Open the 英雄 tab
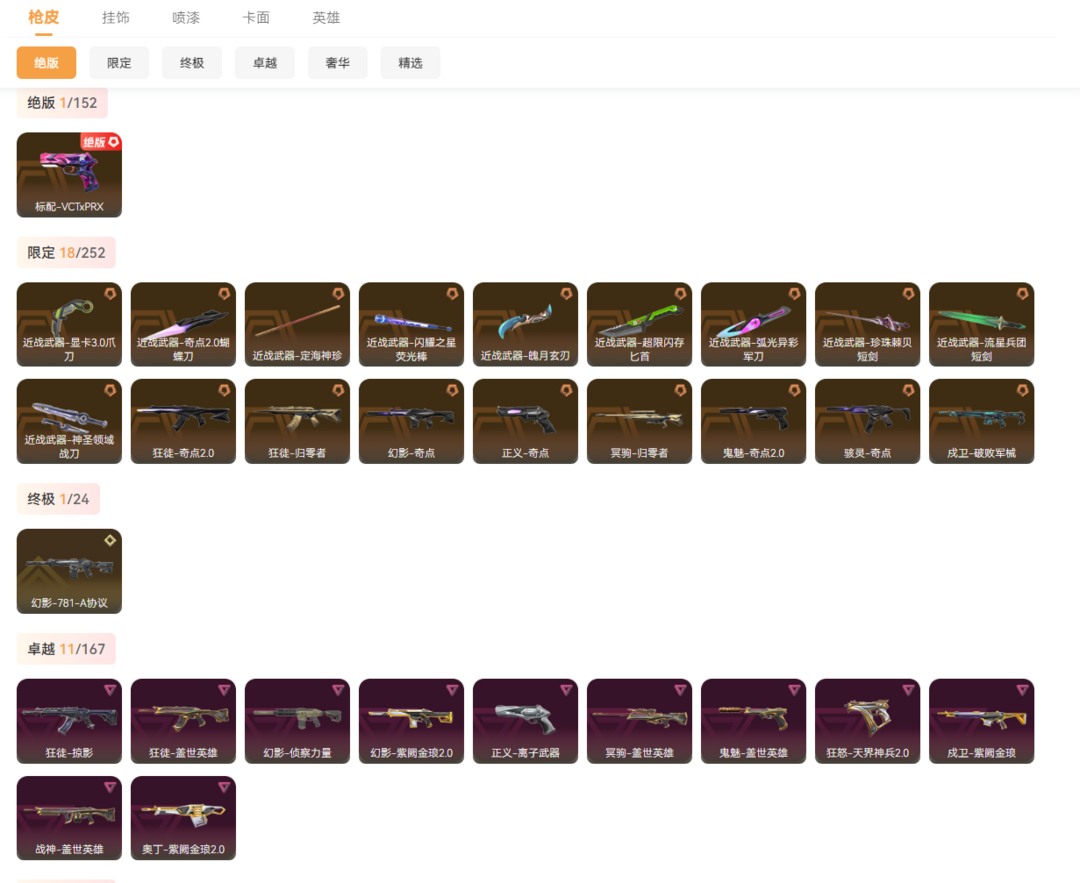Viewport: 1080px width, 883px height. pyautogui.click(x=326, y=18)
